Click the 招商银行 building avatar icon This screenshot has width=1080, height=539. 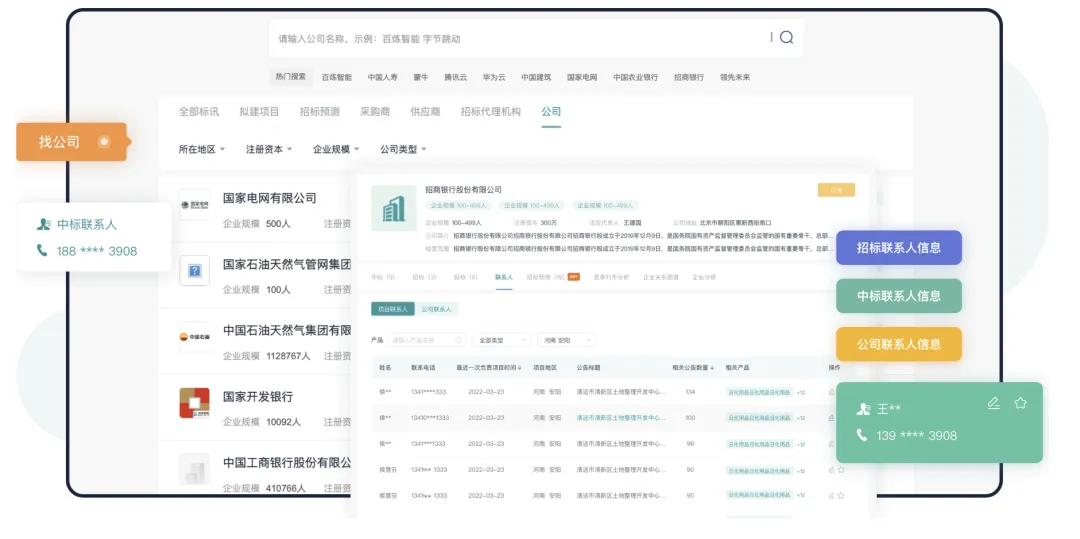point(394,208)
